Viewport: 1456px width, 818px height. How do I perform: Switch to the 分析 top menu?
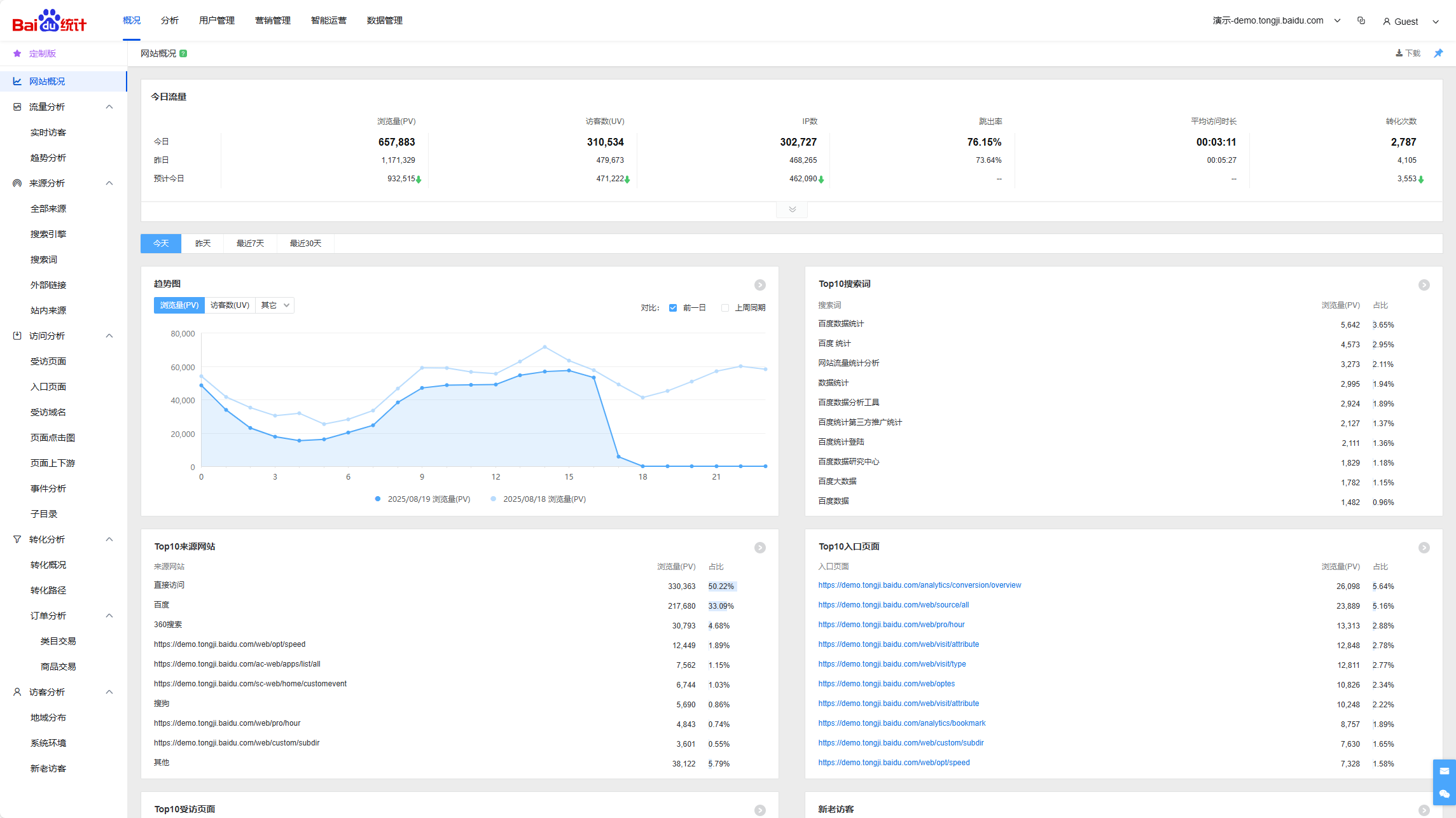coord(170,20)
